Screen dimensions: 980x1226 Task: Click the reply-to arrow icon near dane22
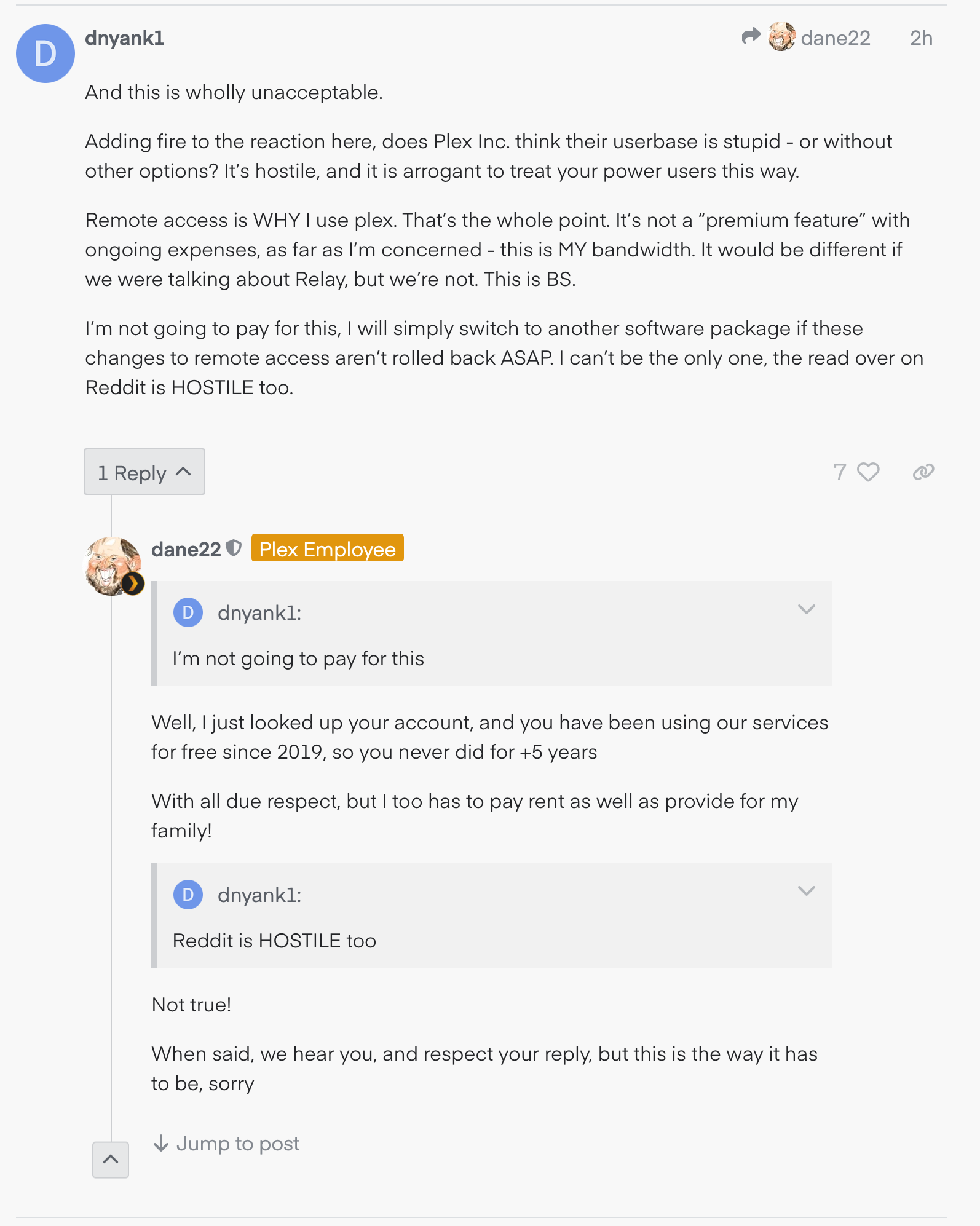[x=751, y=37]
